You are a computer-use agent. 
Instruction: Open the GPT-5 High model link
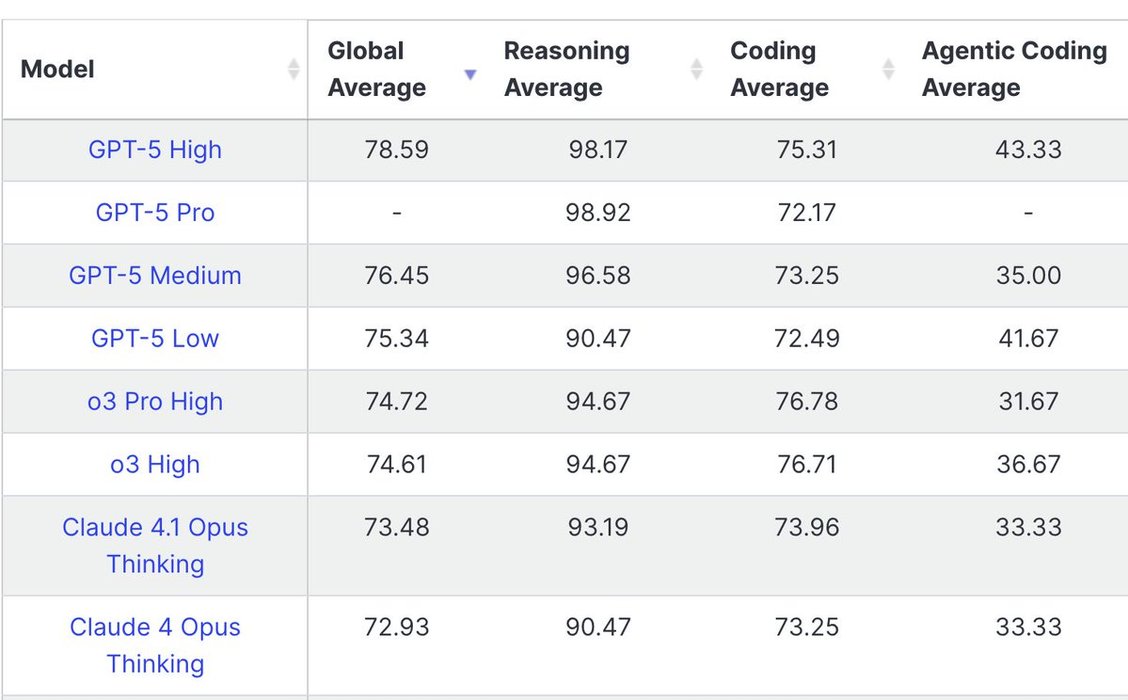pyautogui.click(x=155, y=150)
